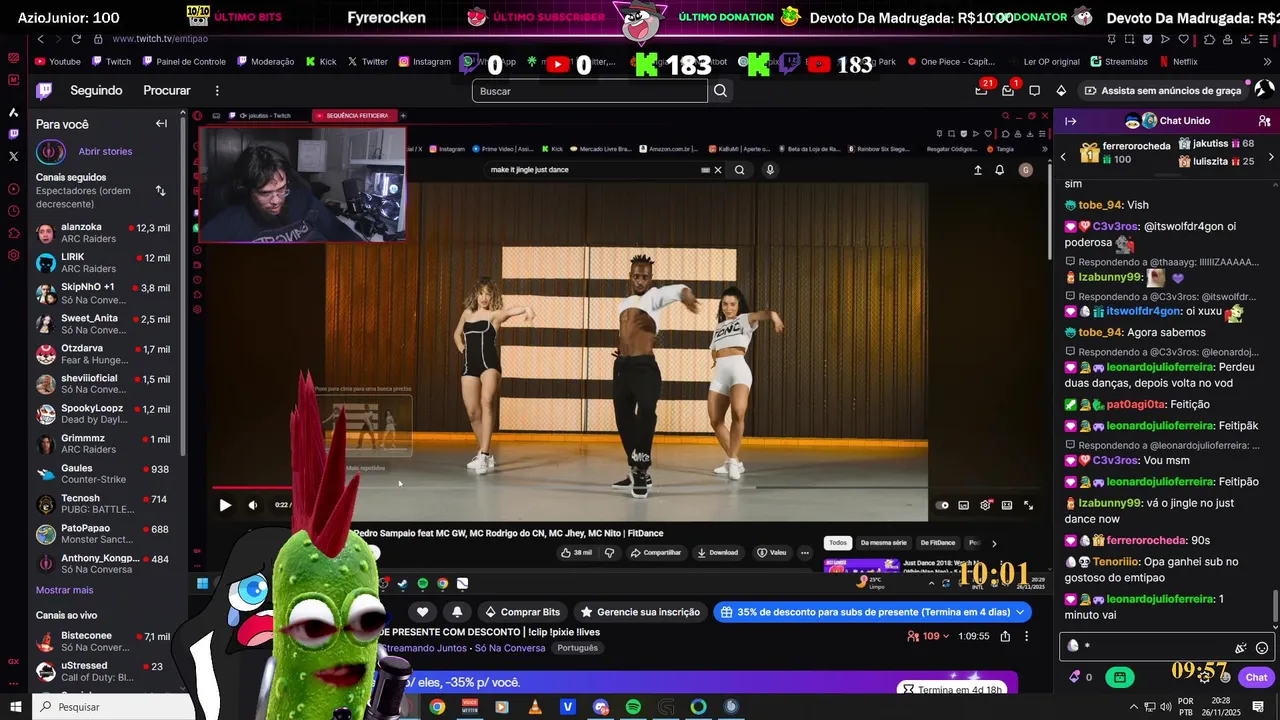Click Comprar Bits button
The height and width of the screenshot is (720, 1280).
[x=522, y=612]
